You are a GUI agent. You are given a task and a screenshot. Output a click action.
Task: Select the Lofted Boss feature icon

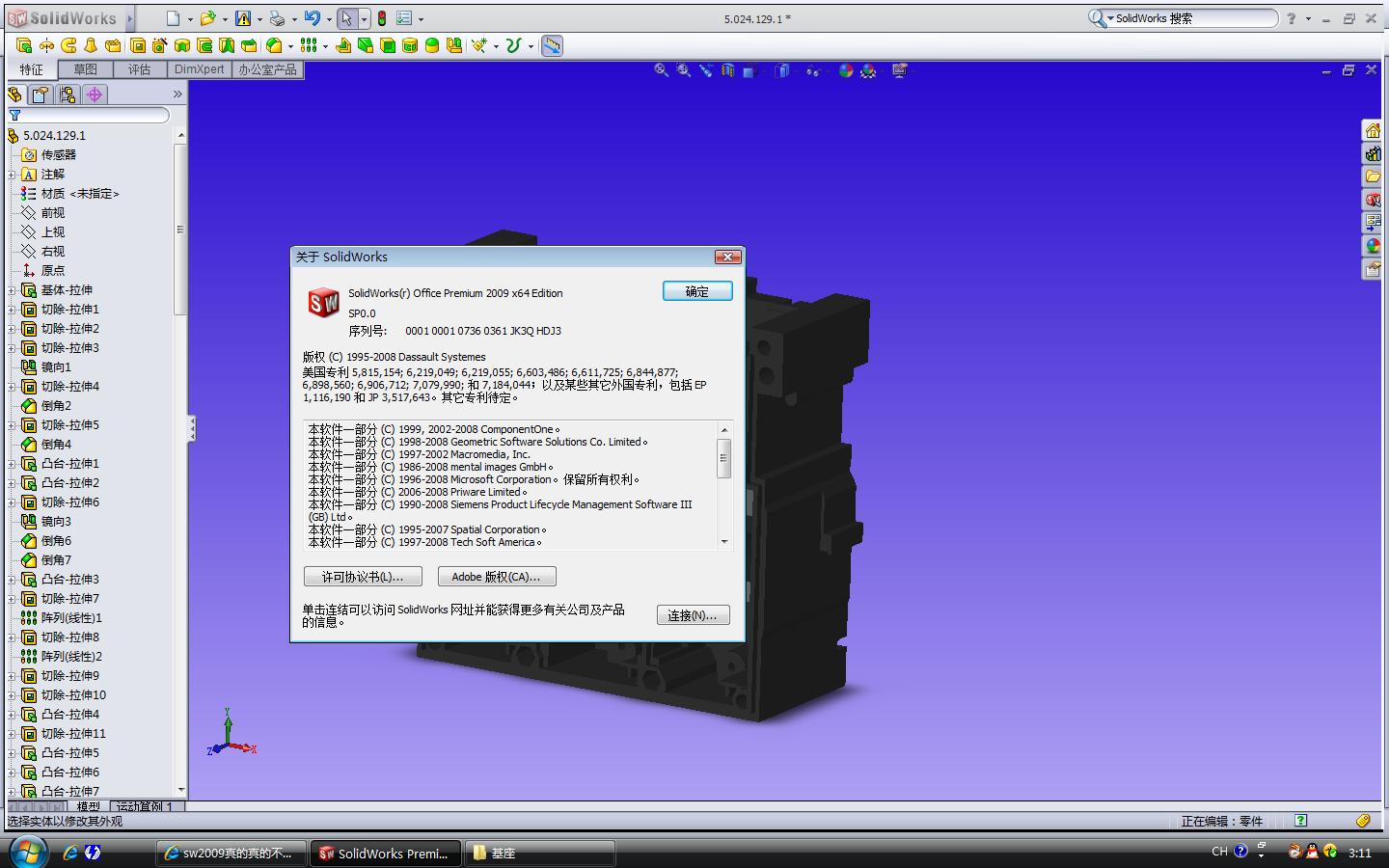point(91,45)
